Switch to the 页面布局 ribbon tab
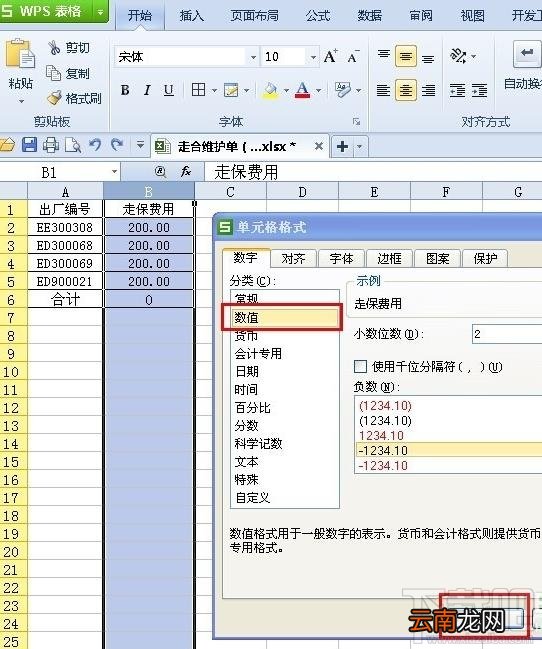The image size is (542, 649). (x=254, y=16)
